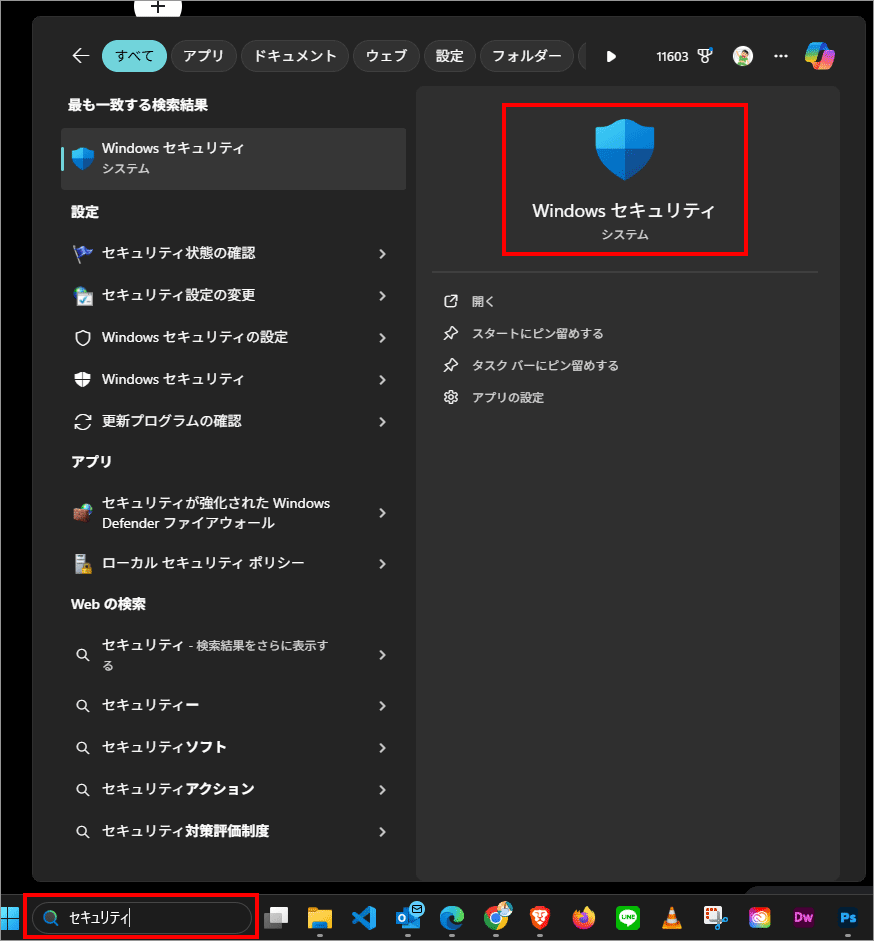Expand ローカル セキュリティ ポリシー chevron
874x941 pixels.
pos(382,564)
